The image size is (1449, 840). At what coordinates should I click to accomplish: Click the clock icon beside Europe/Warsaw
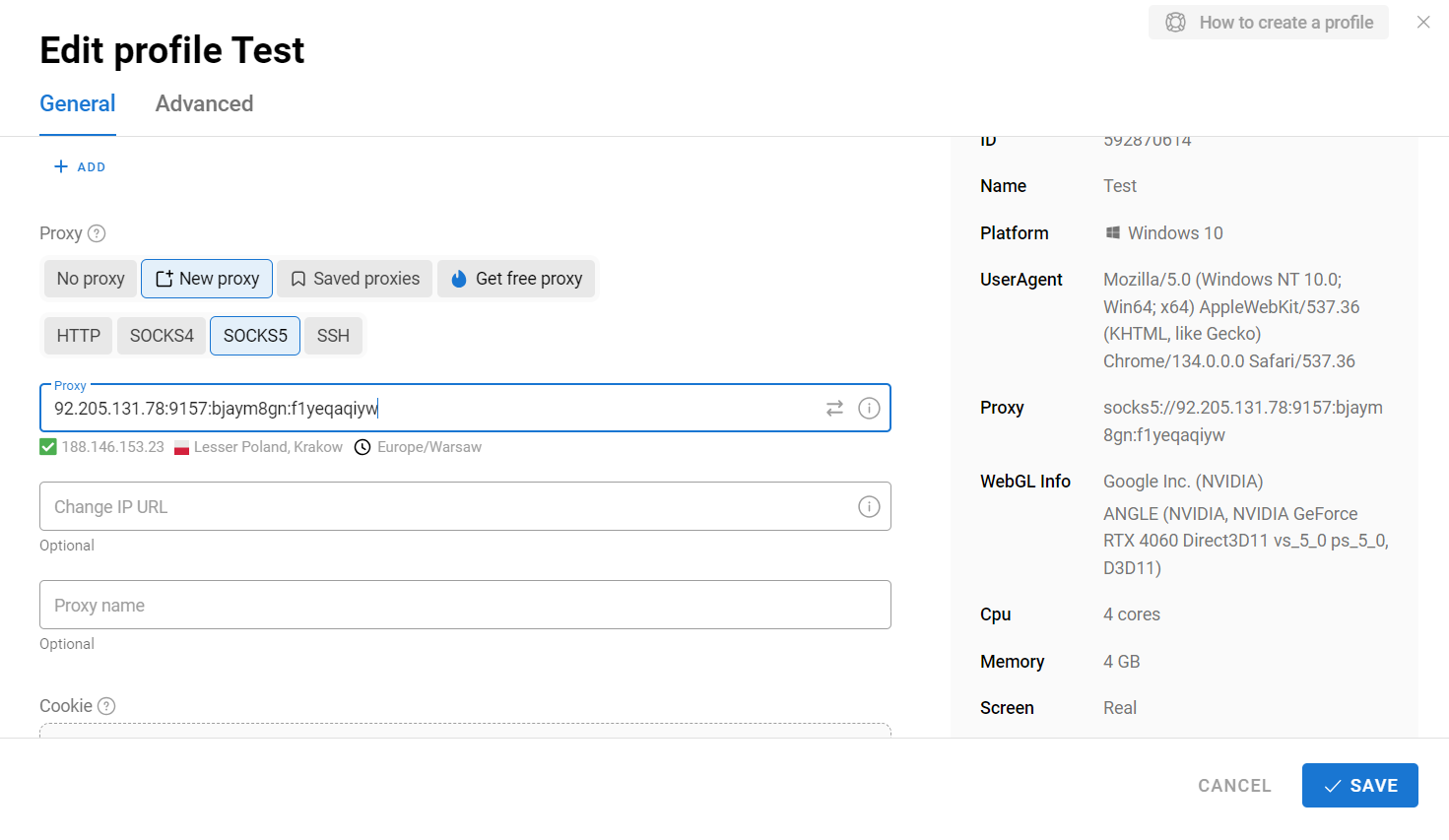click(362, 447)
